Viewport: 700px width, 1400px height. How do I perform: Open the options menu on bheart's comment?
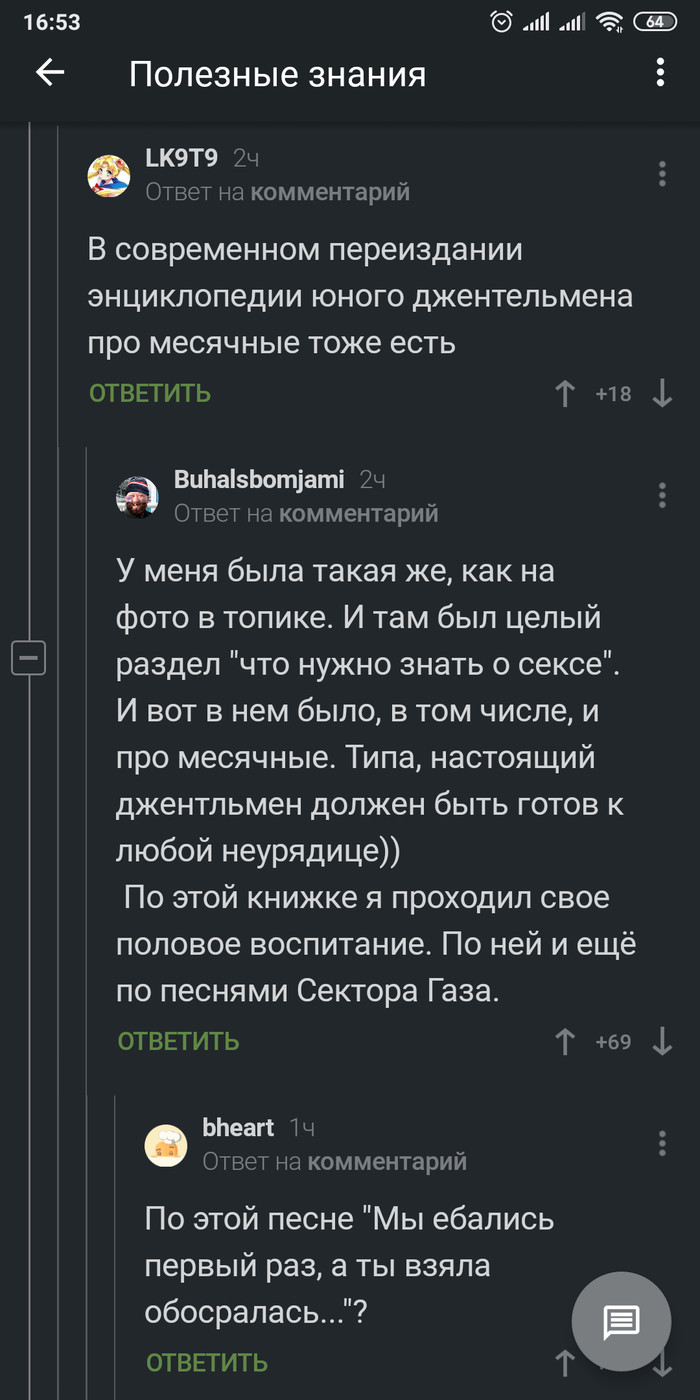(x=662, y=1143)
